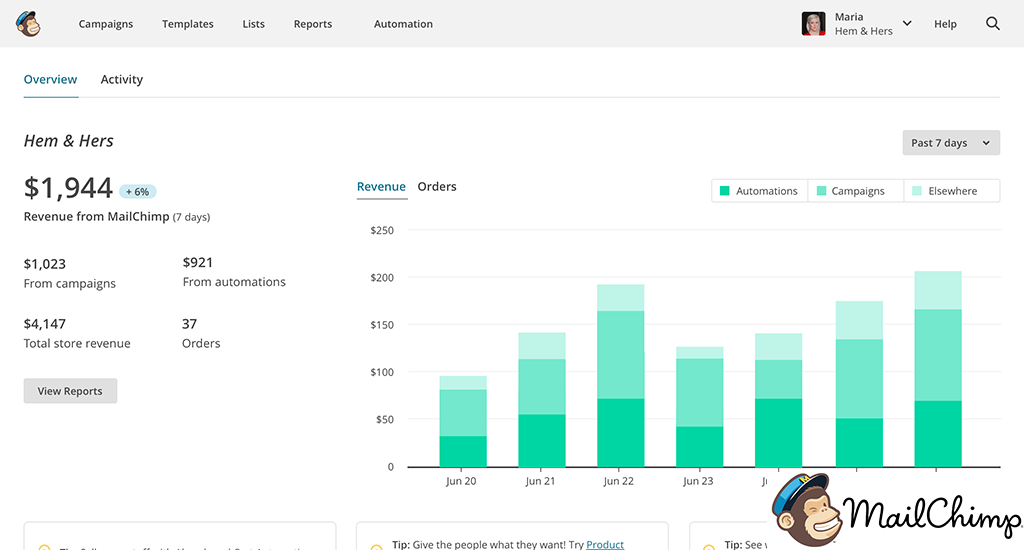The image size is (1024, 550).
Task: Click the MailChimp monkey logo in the header
Action: (x=28, y=23)
